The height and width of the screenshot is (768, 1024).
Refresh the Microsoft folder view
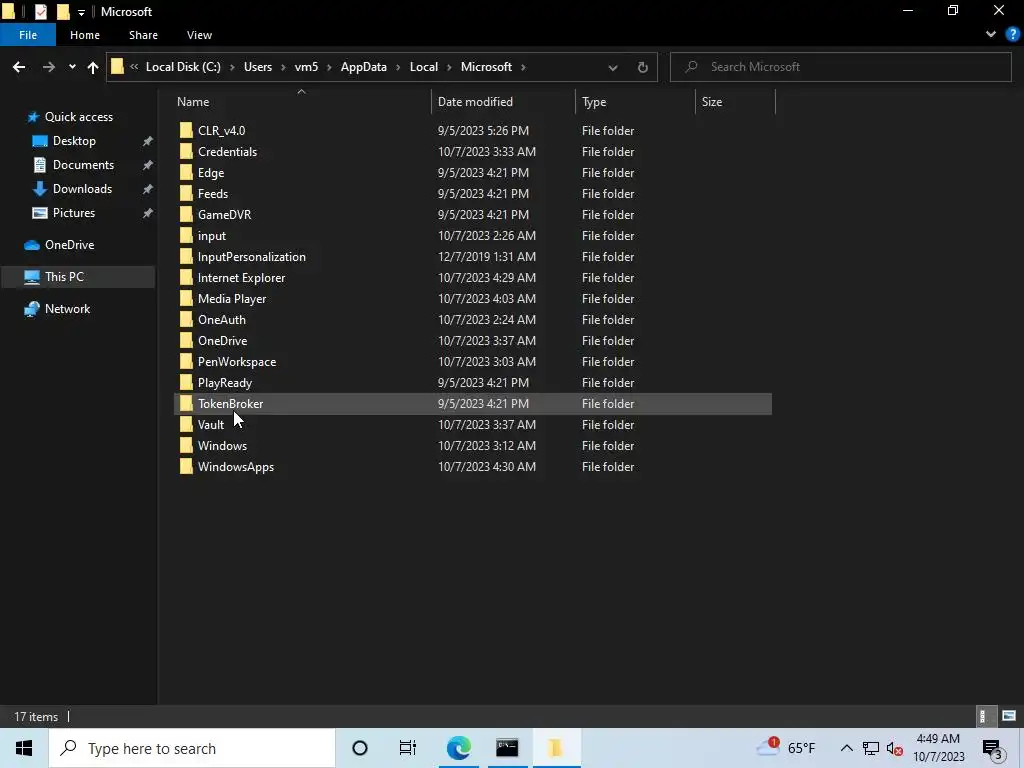(x=643, y=67)
